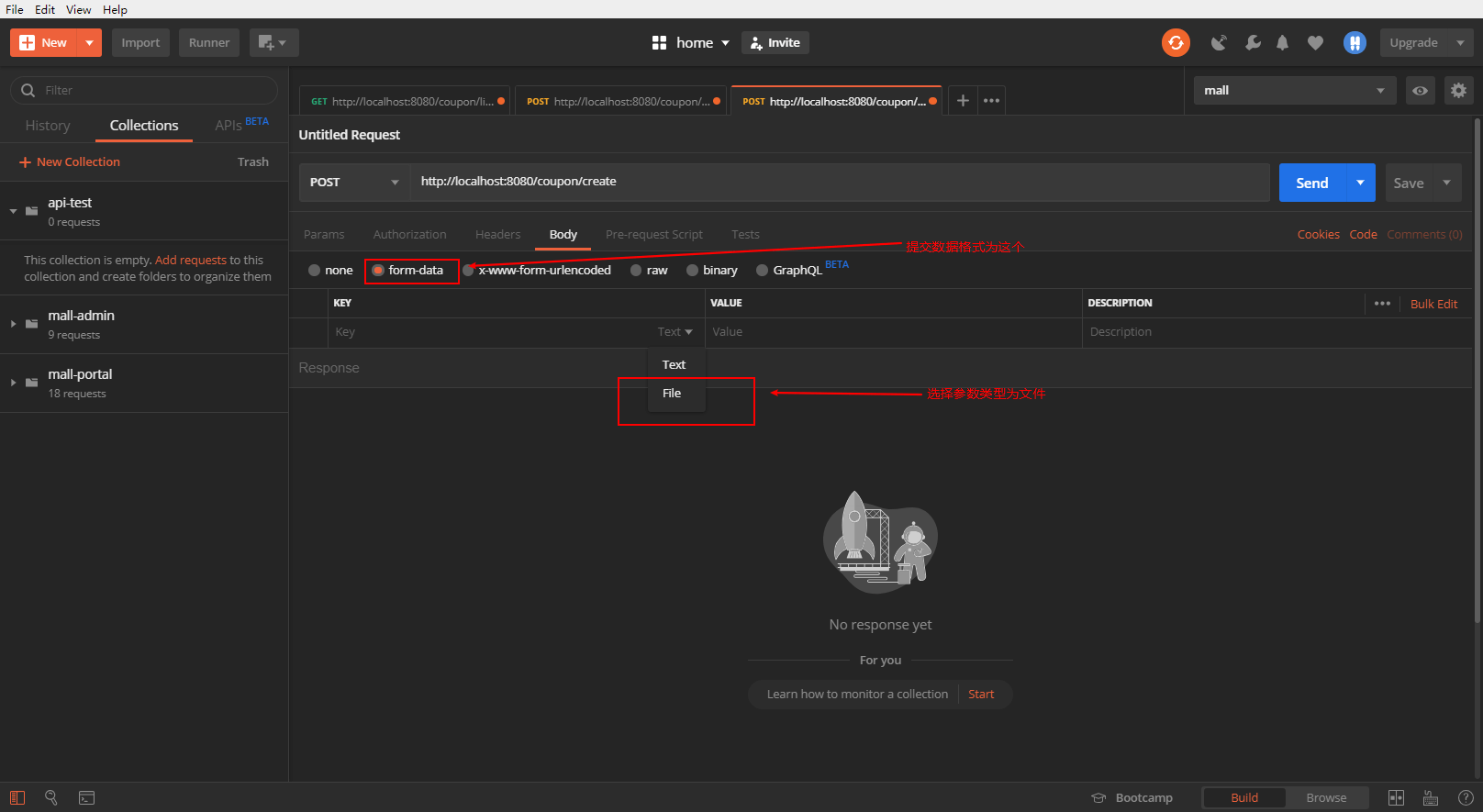Select the none body radio button
This screenshot has width=1483, height=812.
click(315, 270)
